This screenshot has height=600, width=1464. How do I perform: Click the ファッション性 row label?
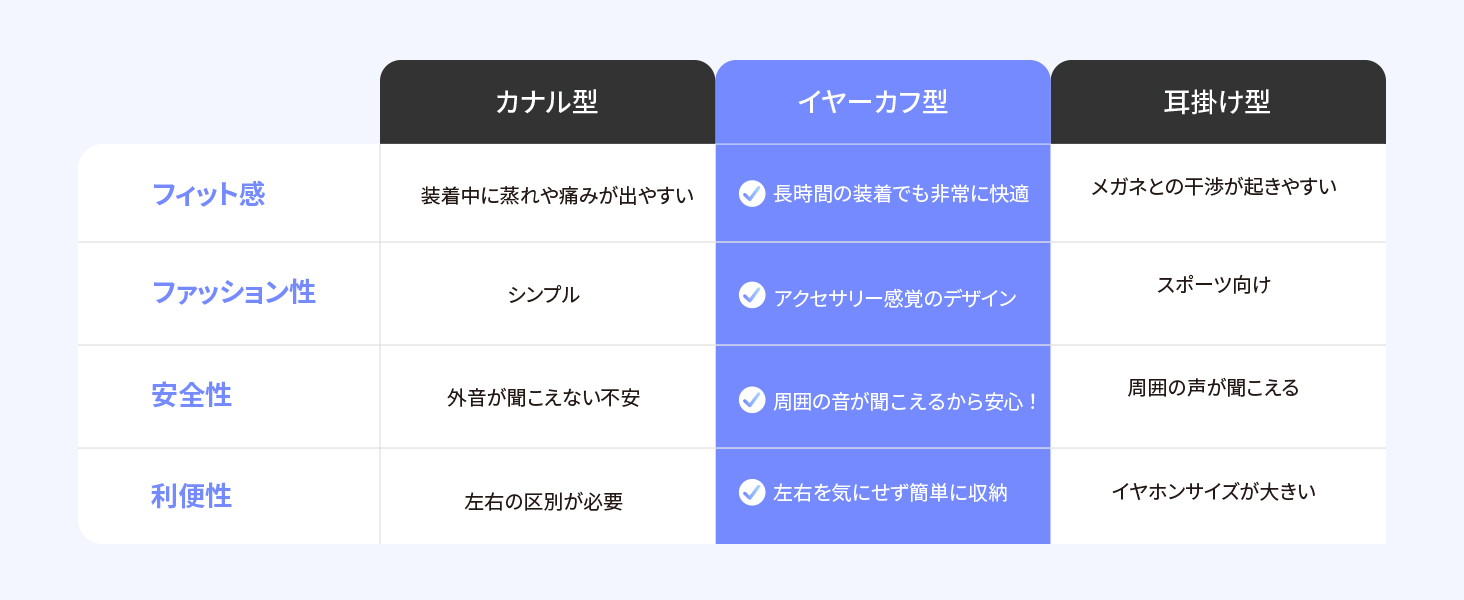[x=233, y=293]
